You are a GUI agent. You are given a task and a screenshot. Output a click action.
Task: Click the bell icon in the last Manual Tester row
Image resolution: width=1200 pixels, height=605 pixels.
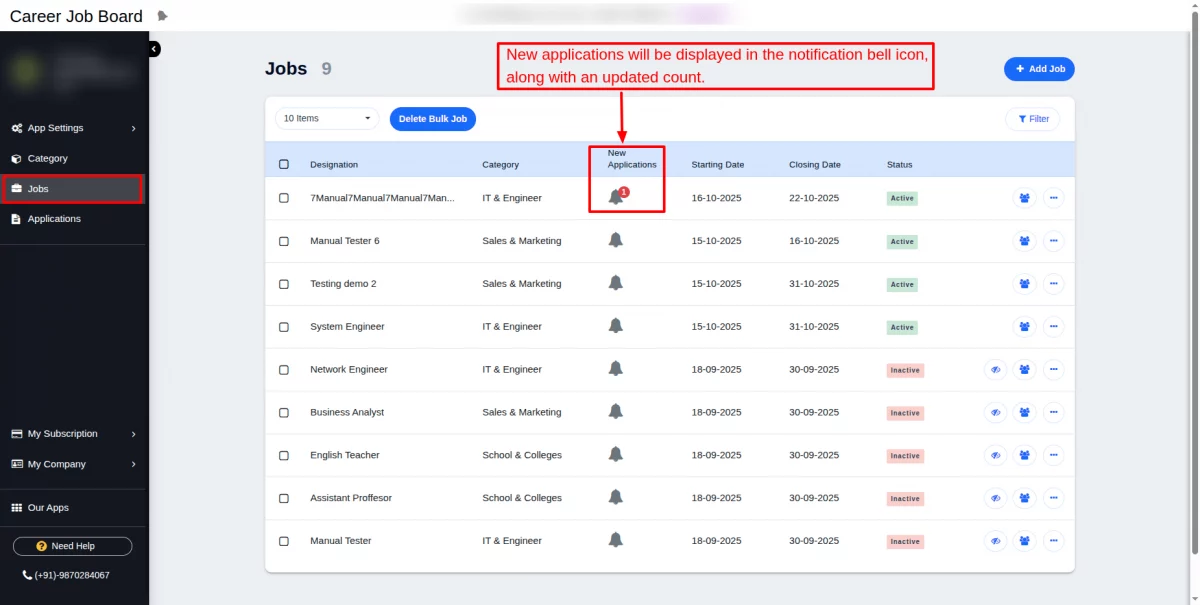[616, 541]
